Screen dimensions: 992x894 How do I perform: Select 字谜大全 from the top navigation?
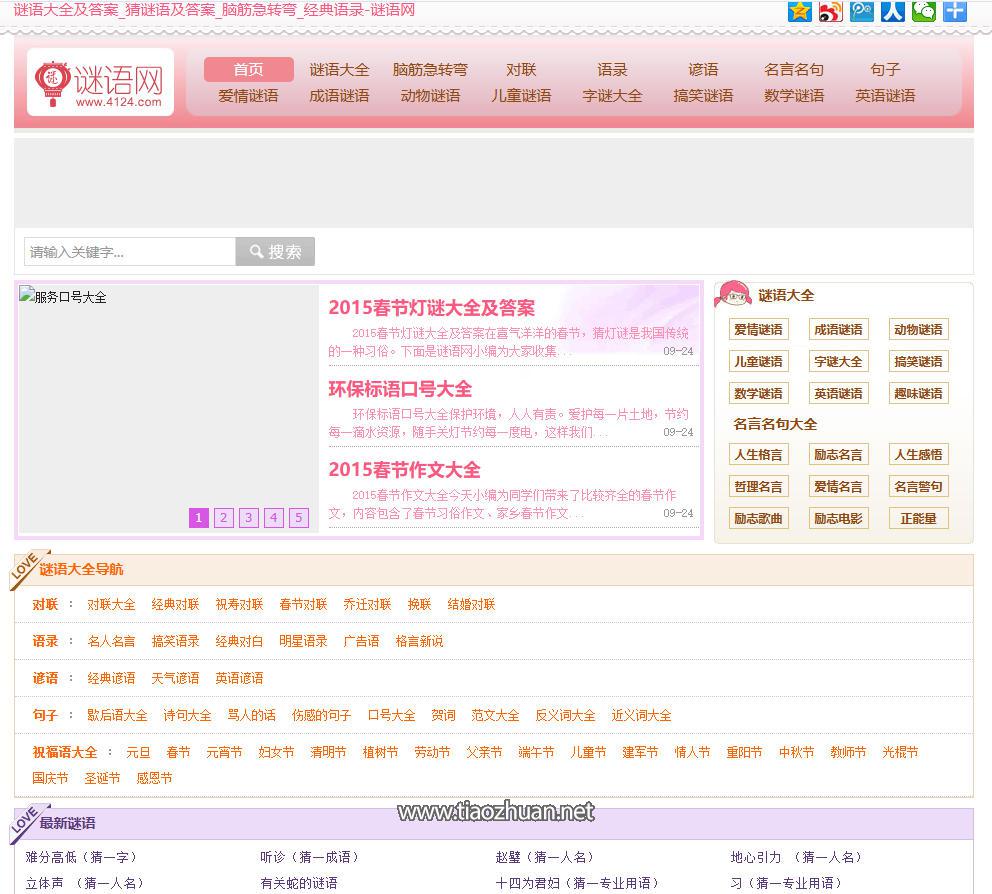612,95
